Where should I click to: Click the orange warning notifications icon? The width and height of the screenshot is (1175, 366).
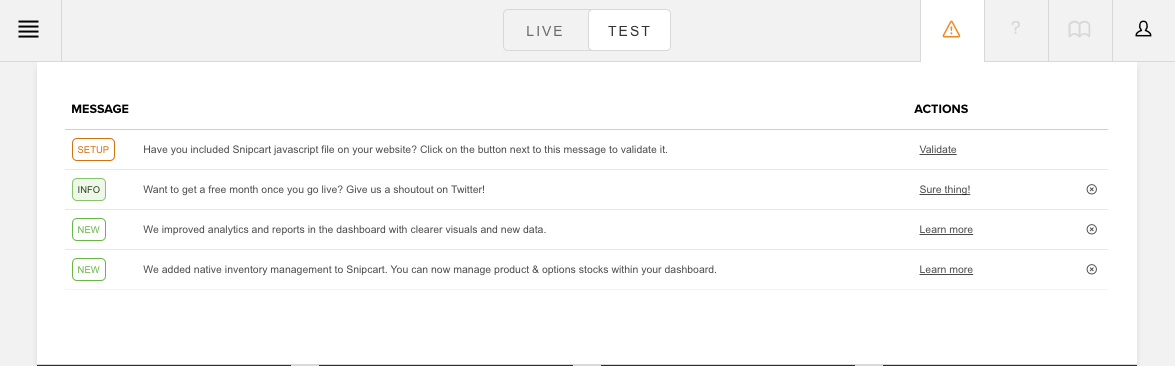pos(951,30)
